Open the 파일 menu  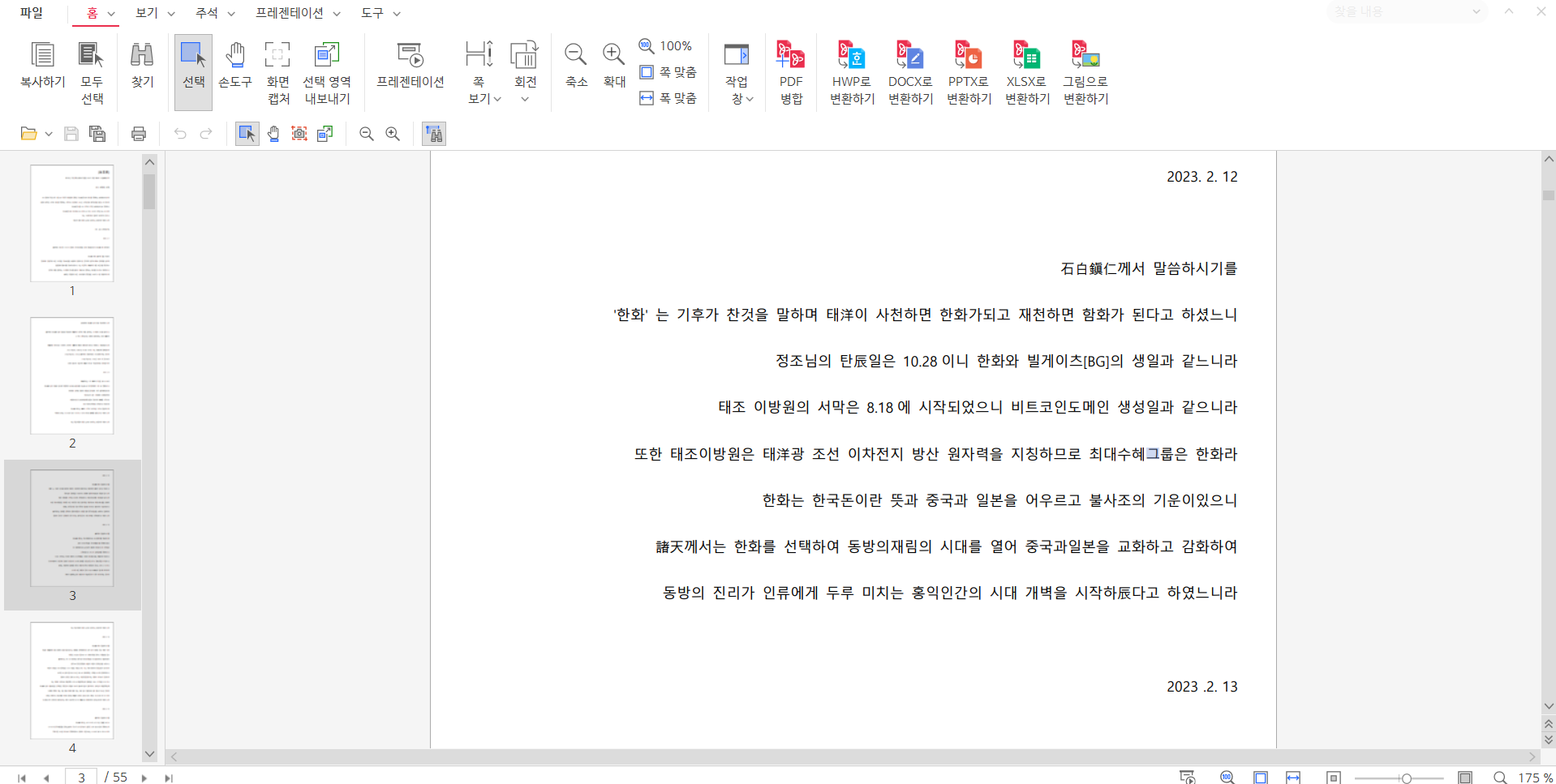coord(32,13)
